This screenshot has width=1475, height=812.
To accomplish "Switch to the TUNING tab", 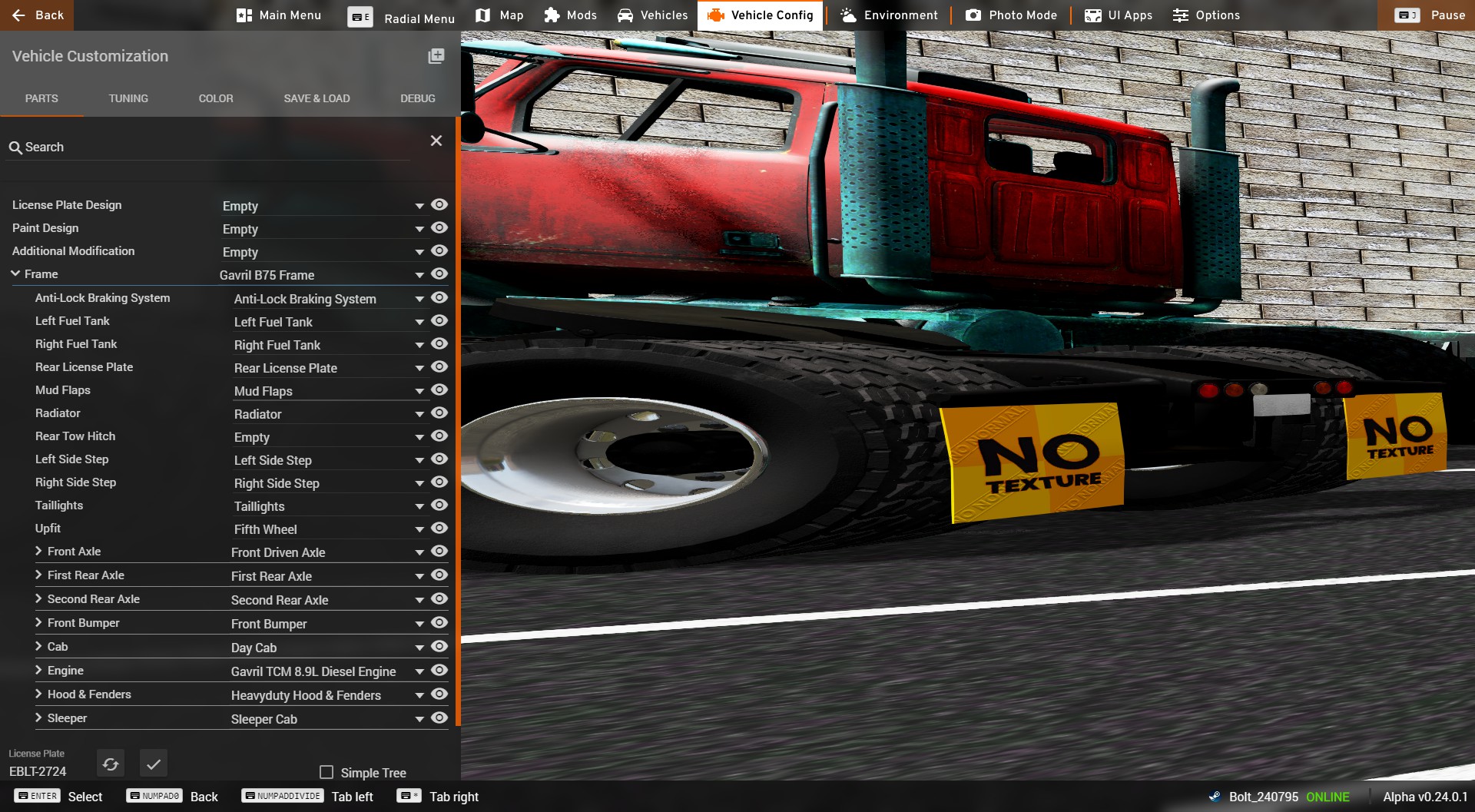I will coord(128,98).
